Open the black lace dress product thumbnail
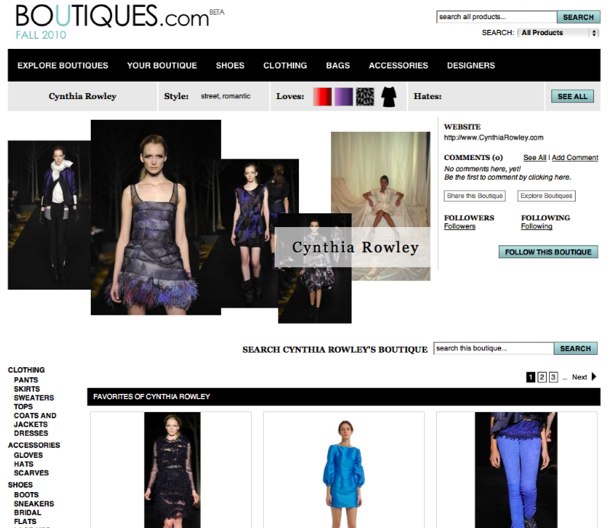611x528 pixels. pyautogui.click(x=172, y=470)
